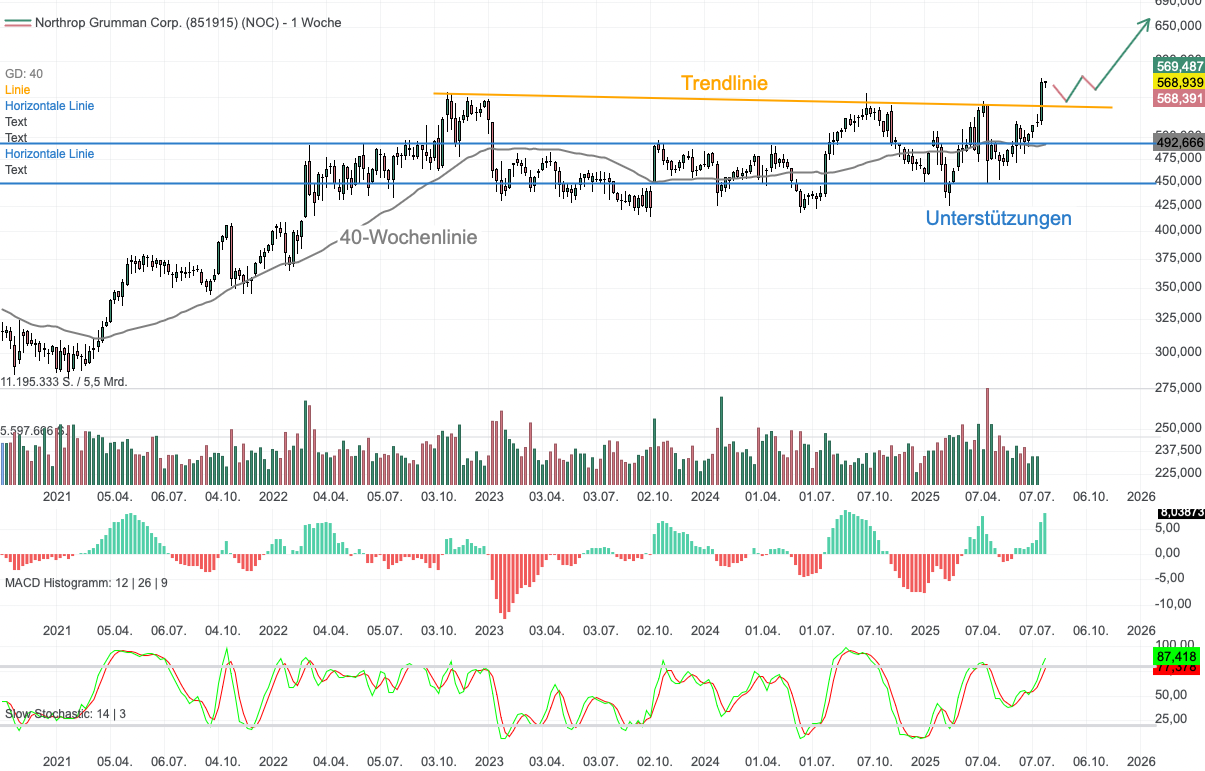The image size is (1205, 771).
Task: Click the 40-Wochenlinie annotation label
Action: (408, 238)
